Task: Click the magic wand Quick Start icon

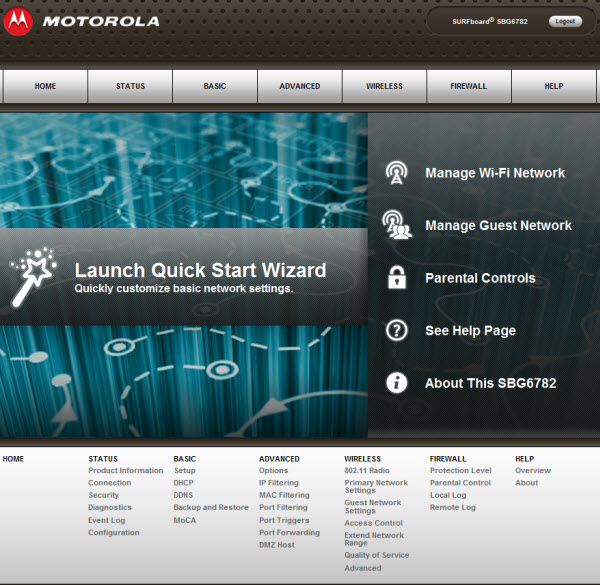Action: (35, 278)
